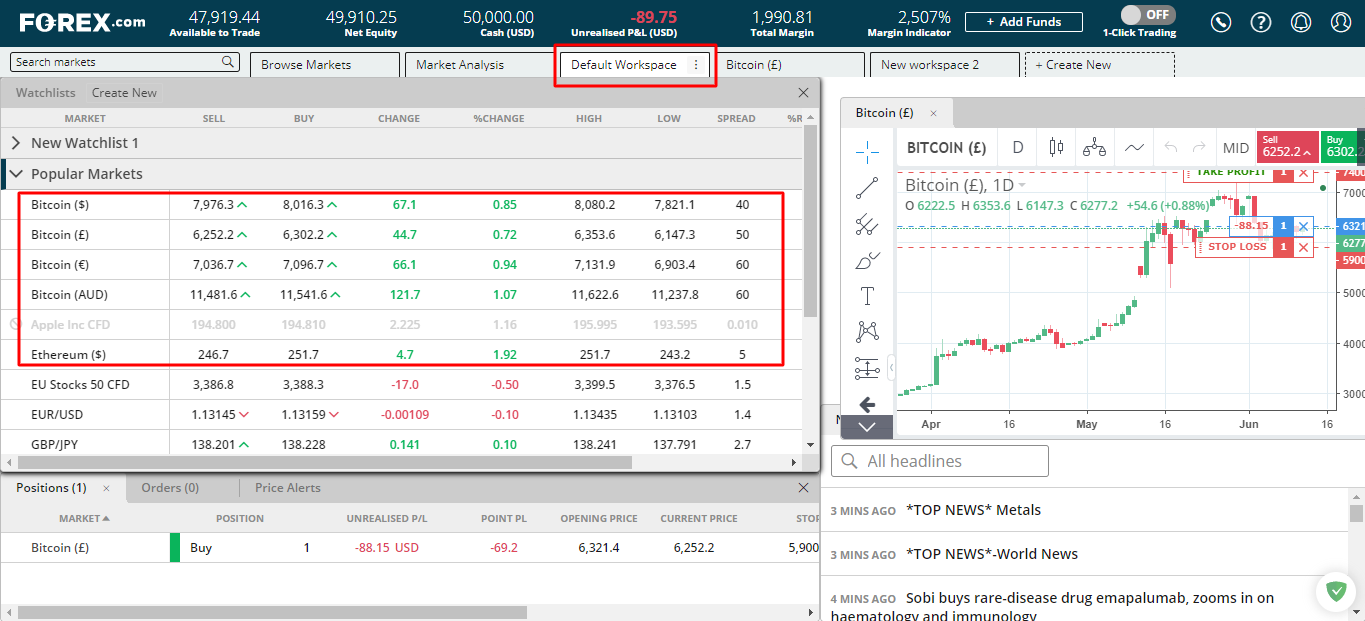1365x621 pixels.
Task: Select the brush drawing tool
Action: tap(867, 261)
